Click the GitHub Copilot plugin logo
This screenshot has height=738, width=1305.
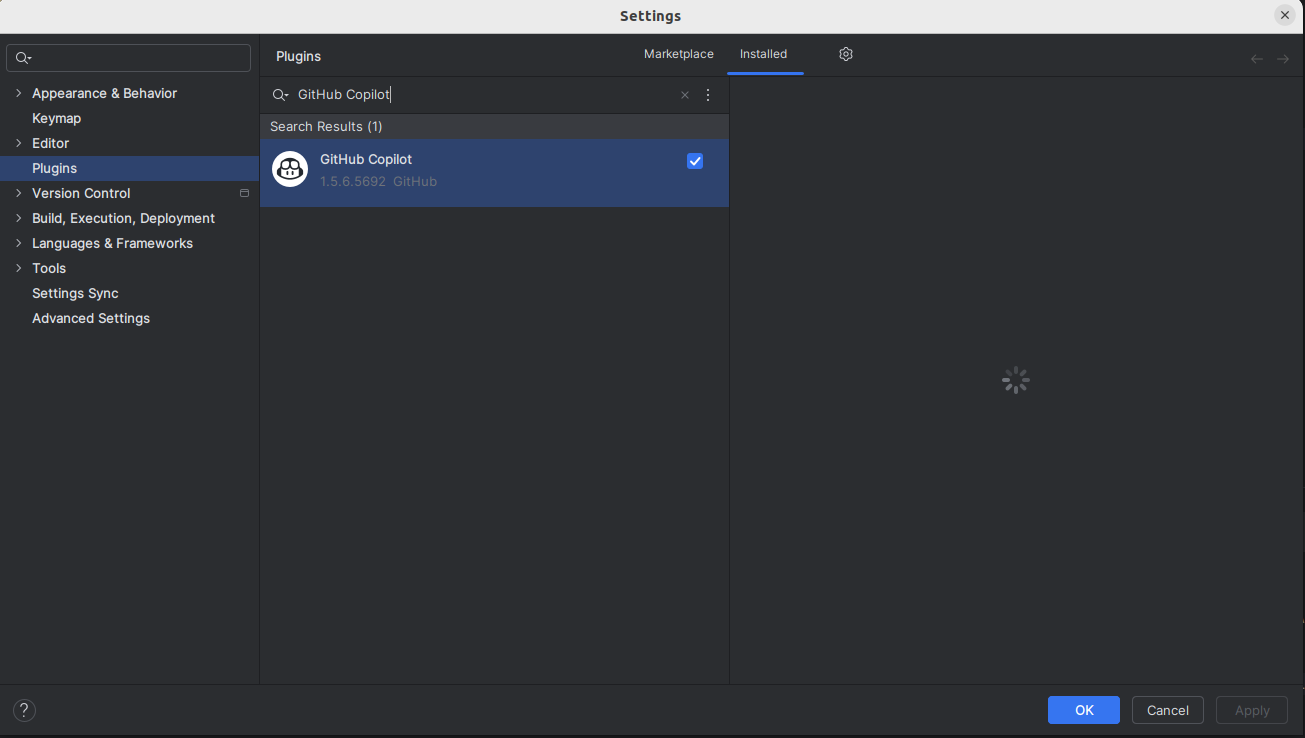[x=290, y=169]
